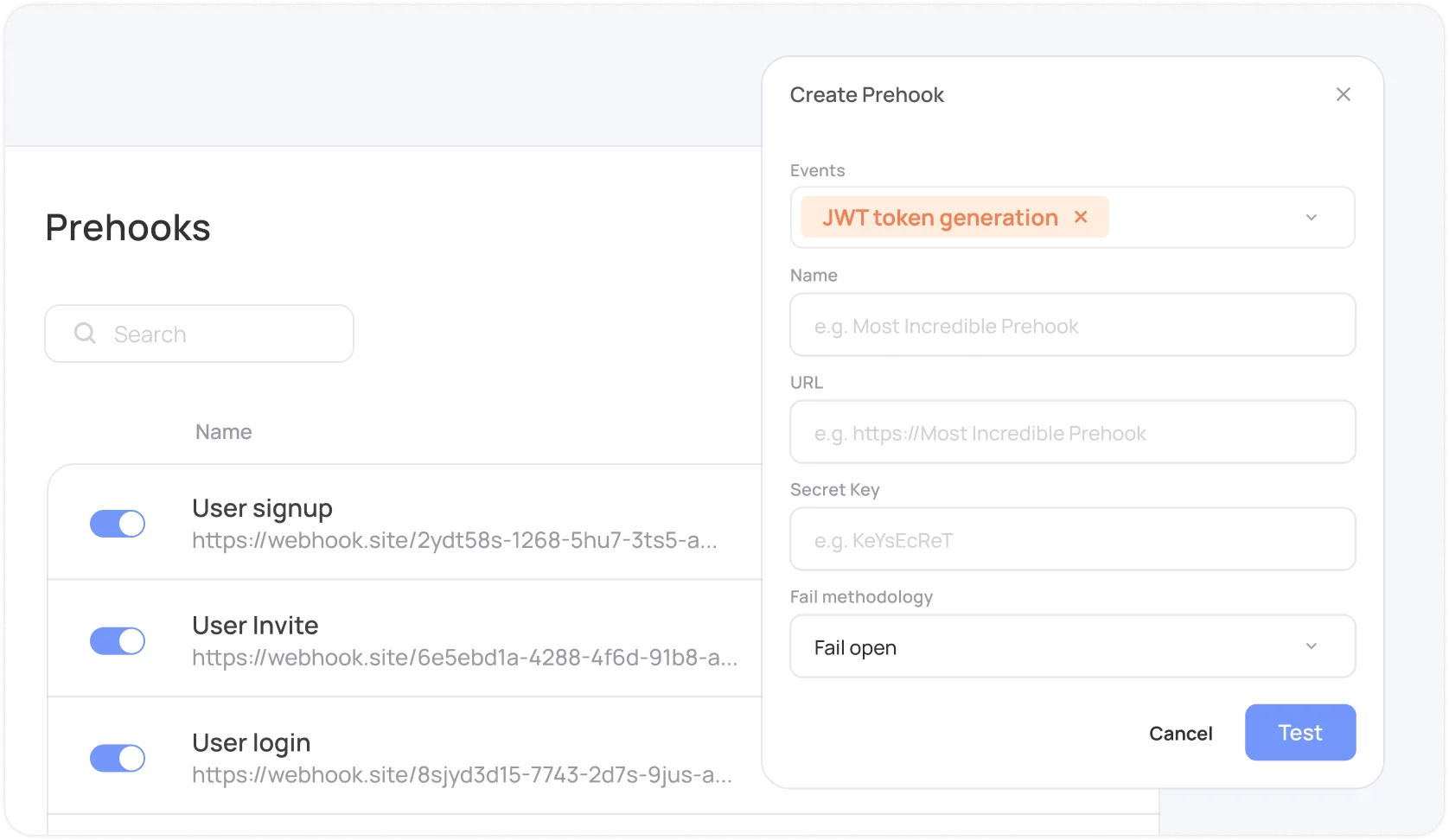The height and width of the screenshot is (840, 1449).
Task: Turn off the User Invite prehook
Action: [x=118, y=641]
